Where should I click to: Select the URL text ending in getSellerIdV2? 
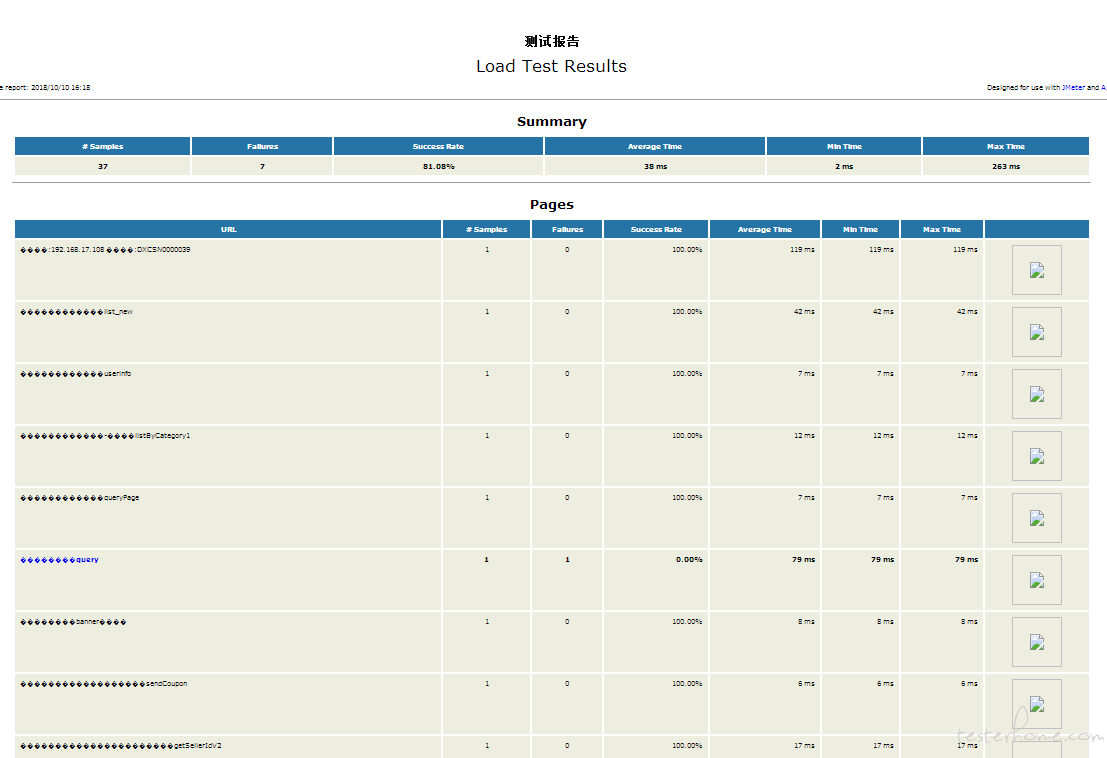(121, 746)
